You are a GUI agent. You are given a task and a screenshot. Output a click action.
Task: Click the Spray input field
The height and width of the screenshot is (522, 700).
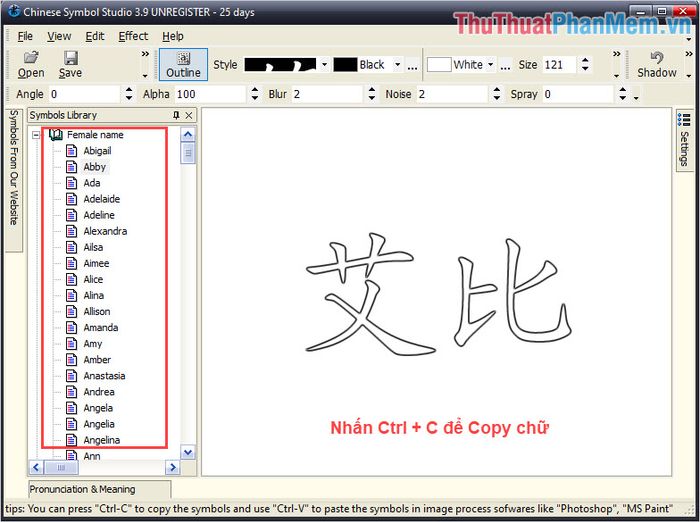(578, 94)
